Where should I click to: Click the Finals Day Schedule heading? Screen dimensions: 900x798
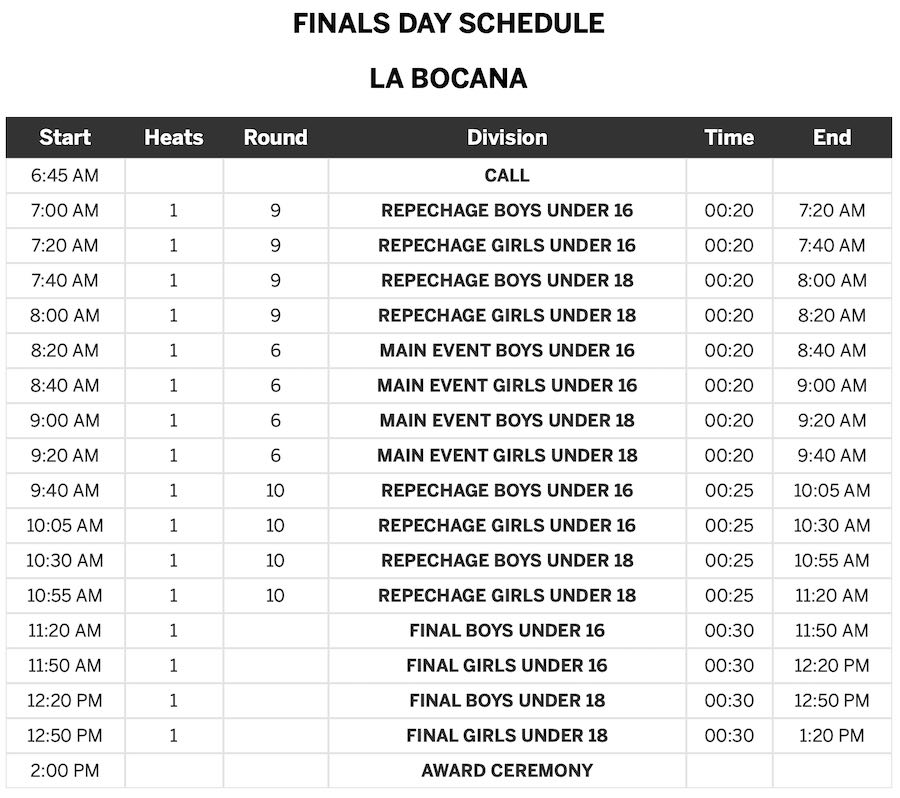click(x=449, y=24)
